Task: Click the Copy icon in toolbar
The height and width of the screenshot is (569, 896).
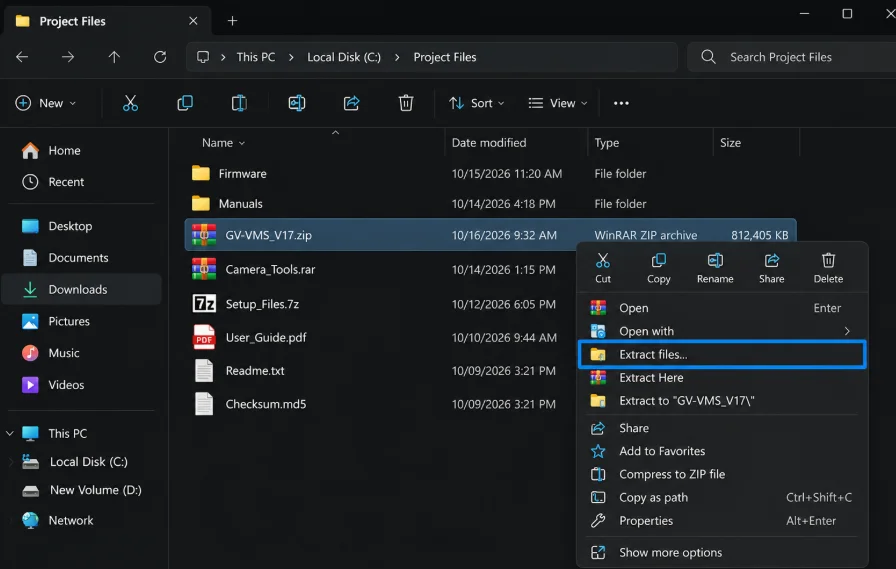Action: pos(185,103)
